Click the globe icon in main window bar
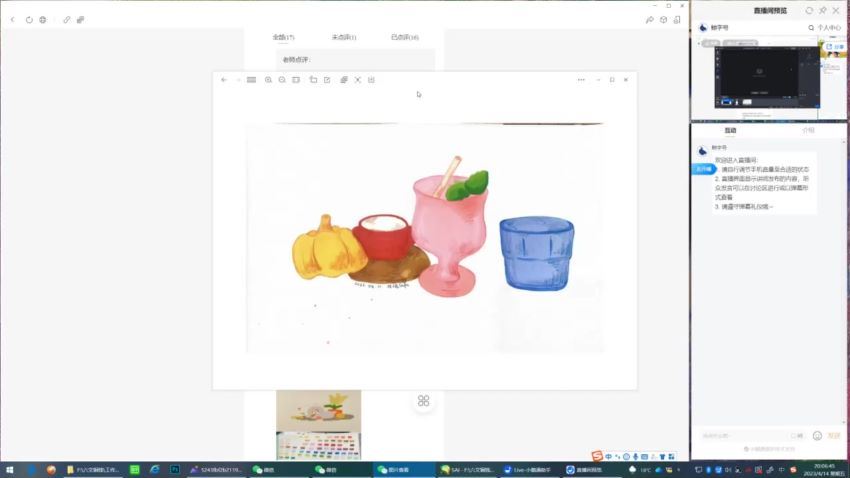Viewport: 850px width, 478px height. point(43,20)
